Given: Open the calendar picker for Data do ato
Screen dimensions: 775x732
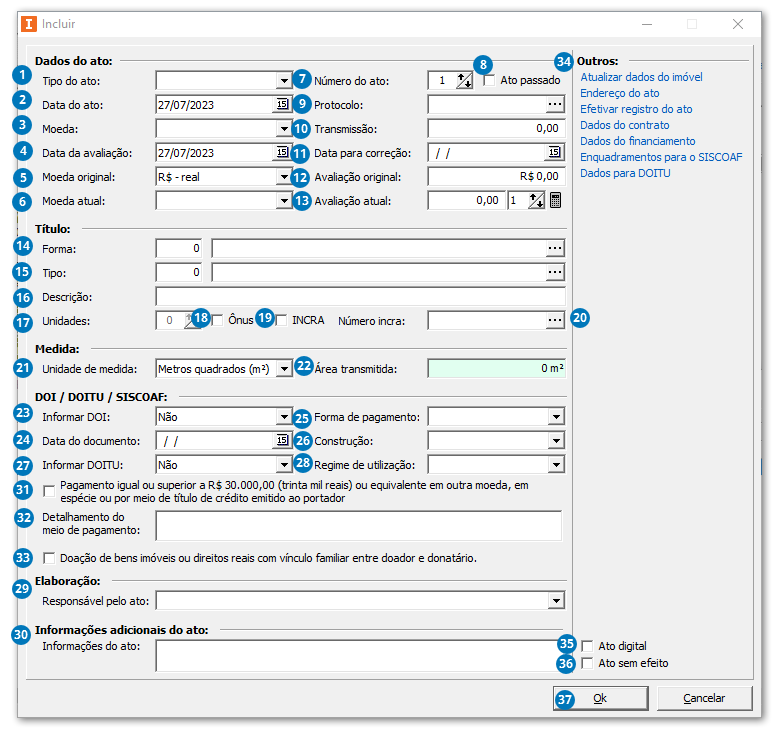Looking at the screenshot, I should (x=281, y=104).
